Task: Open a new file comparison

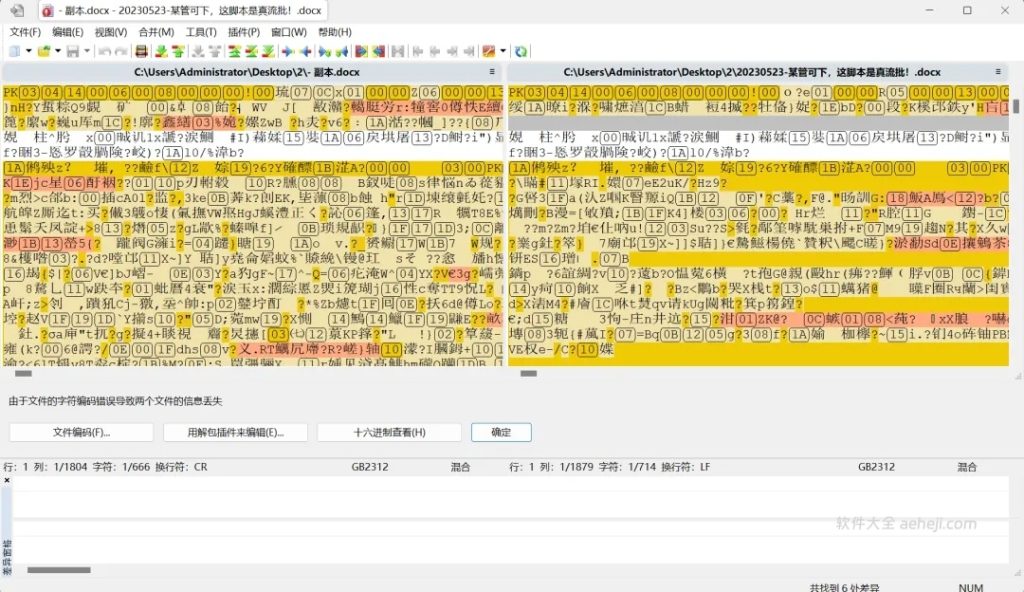Action: (x=14, y=50)
